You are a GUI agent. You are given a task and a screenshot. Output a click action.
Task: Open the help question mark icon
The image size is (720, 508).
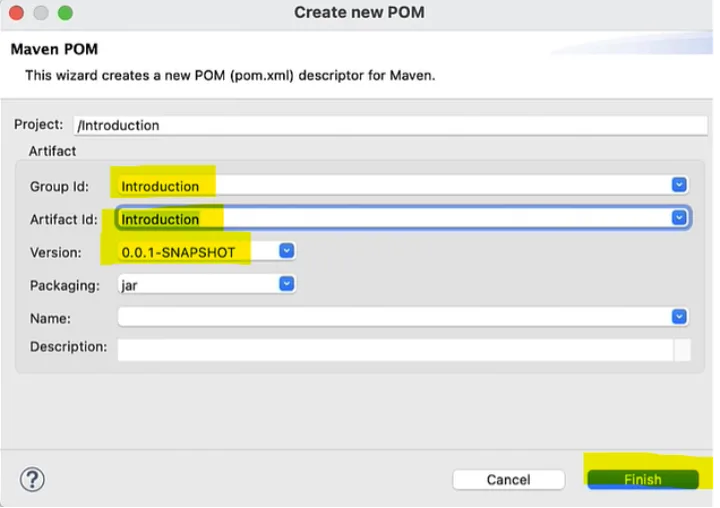(x=32, y=480)
